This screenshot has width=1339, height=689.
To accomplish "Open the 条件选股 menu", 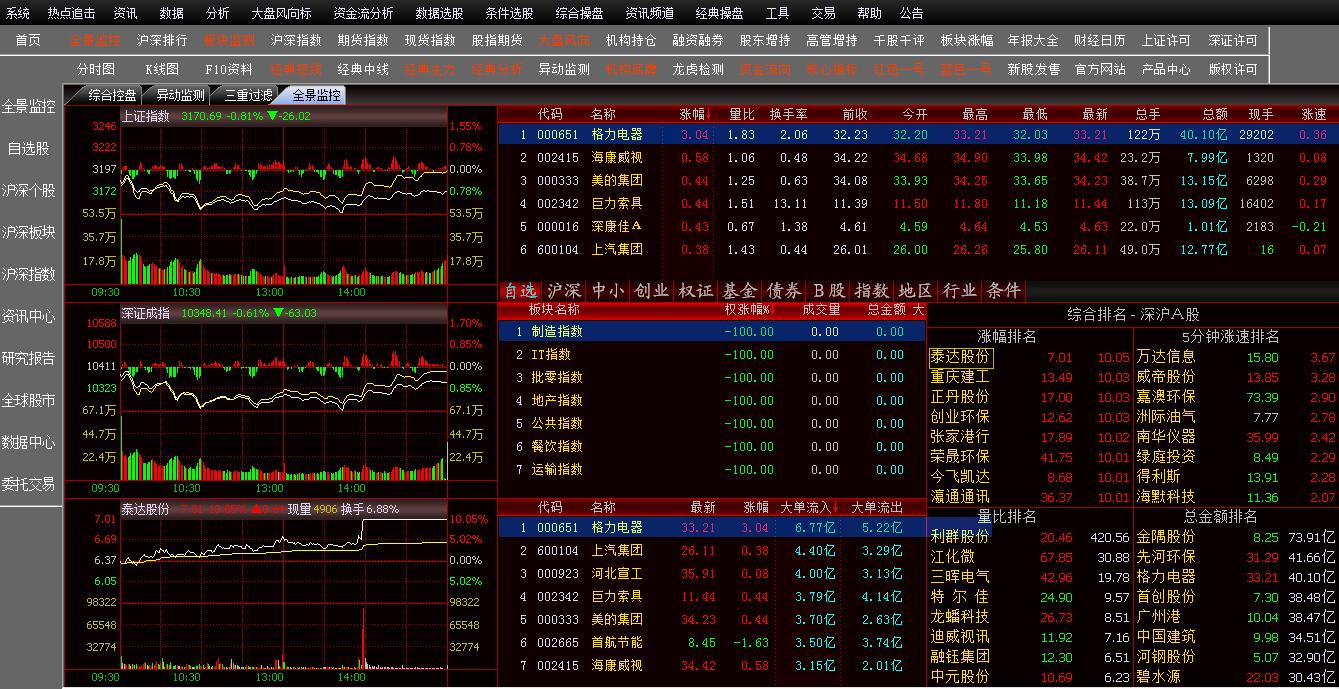I will (509, 13).
